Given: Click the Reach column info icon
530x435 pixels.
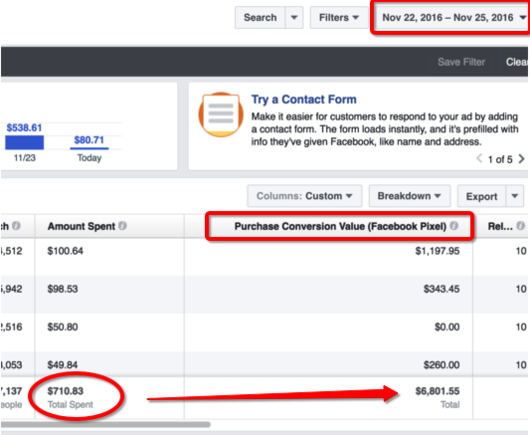Looking at the screenshot, I should pos(16,226).
